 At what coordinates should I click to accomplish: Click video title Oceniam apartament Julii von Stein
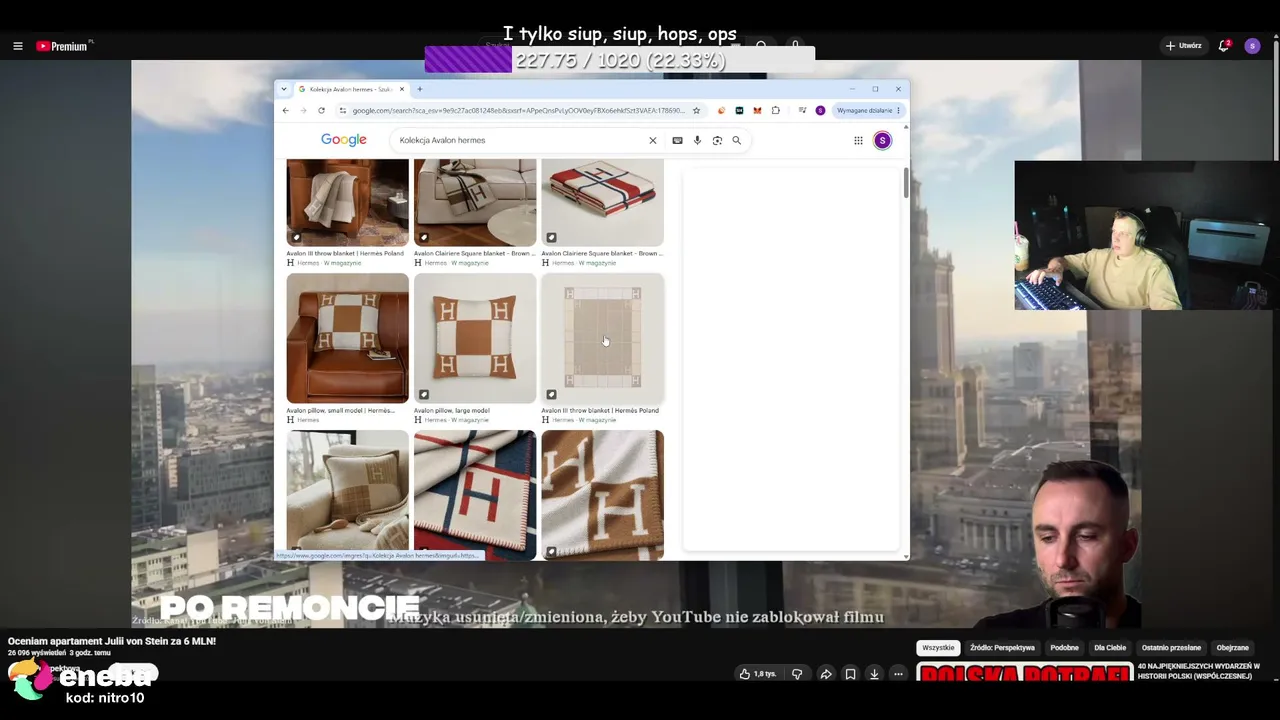pos(112,641)
